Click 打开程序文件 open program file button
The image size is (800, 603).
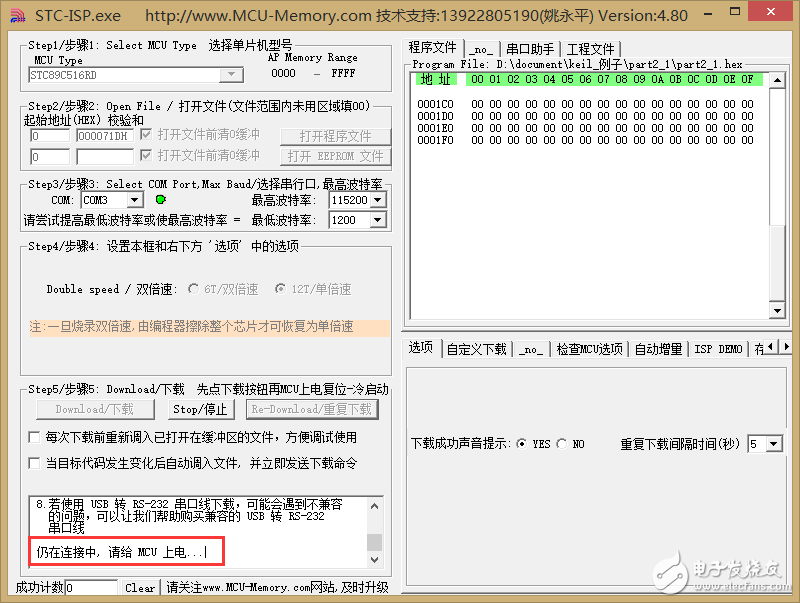coord(335,136)
